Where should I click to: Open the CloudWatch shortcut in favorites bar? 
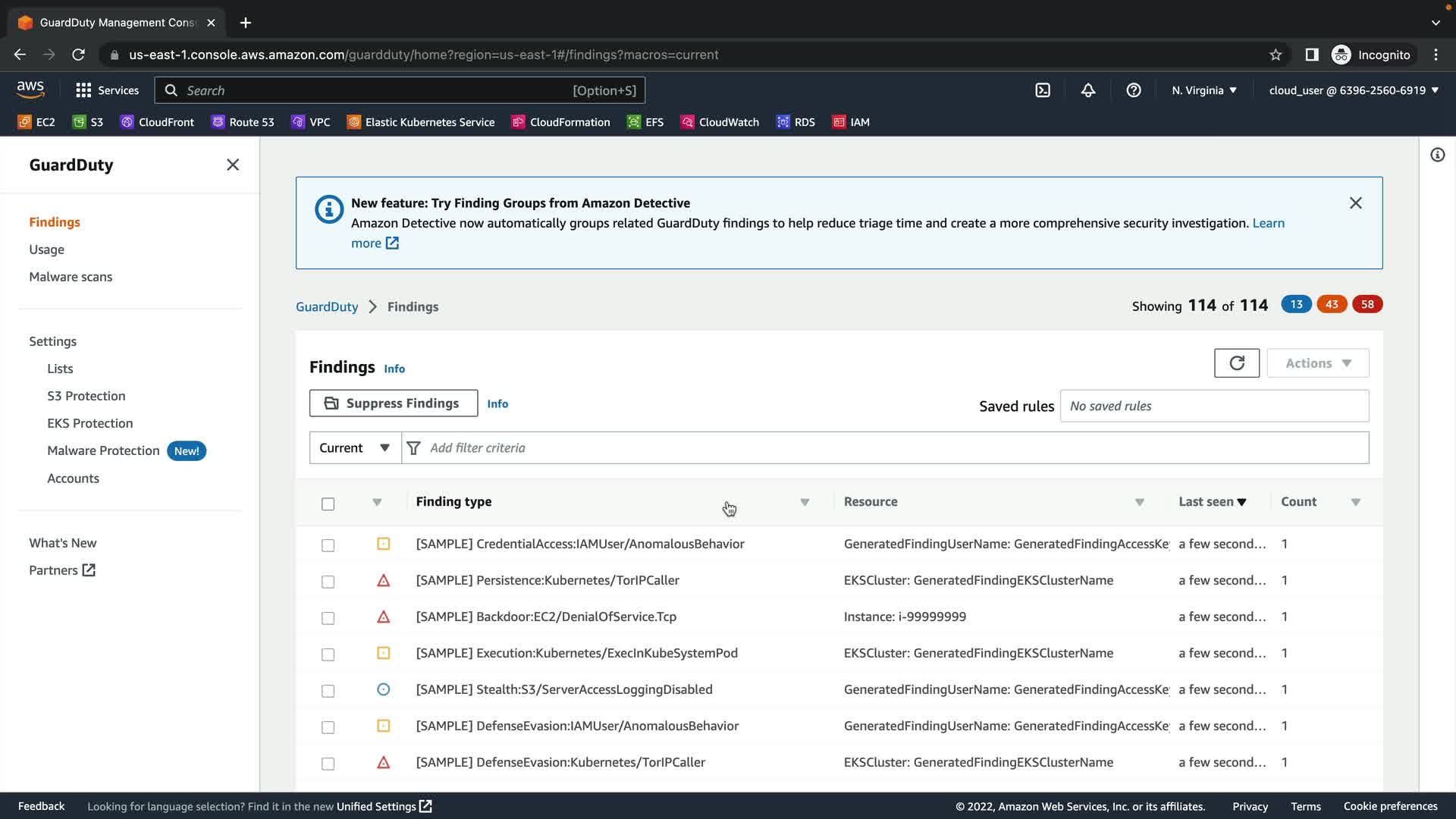pyautogui.click(x=720, y=122)
